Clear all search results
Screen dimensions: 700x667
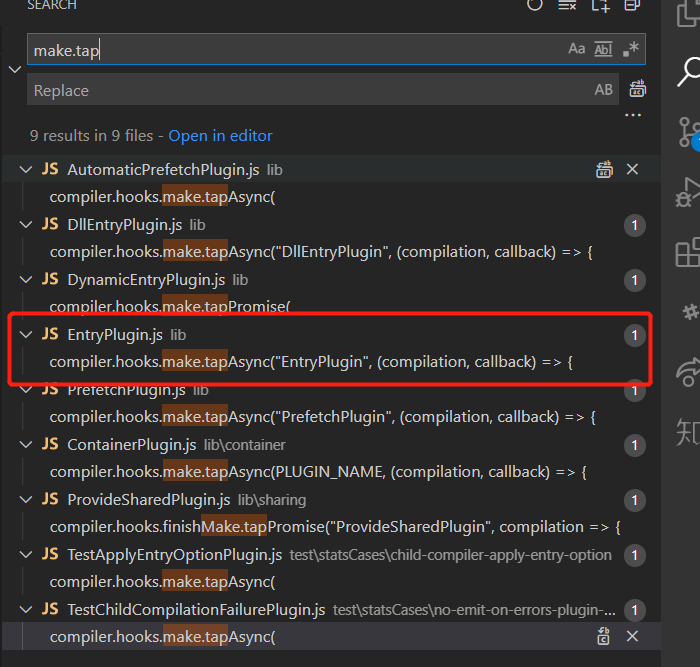coord(567,5)
